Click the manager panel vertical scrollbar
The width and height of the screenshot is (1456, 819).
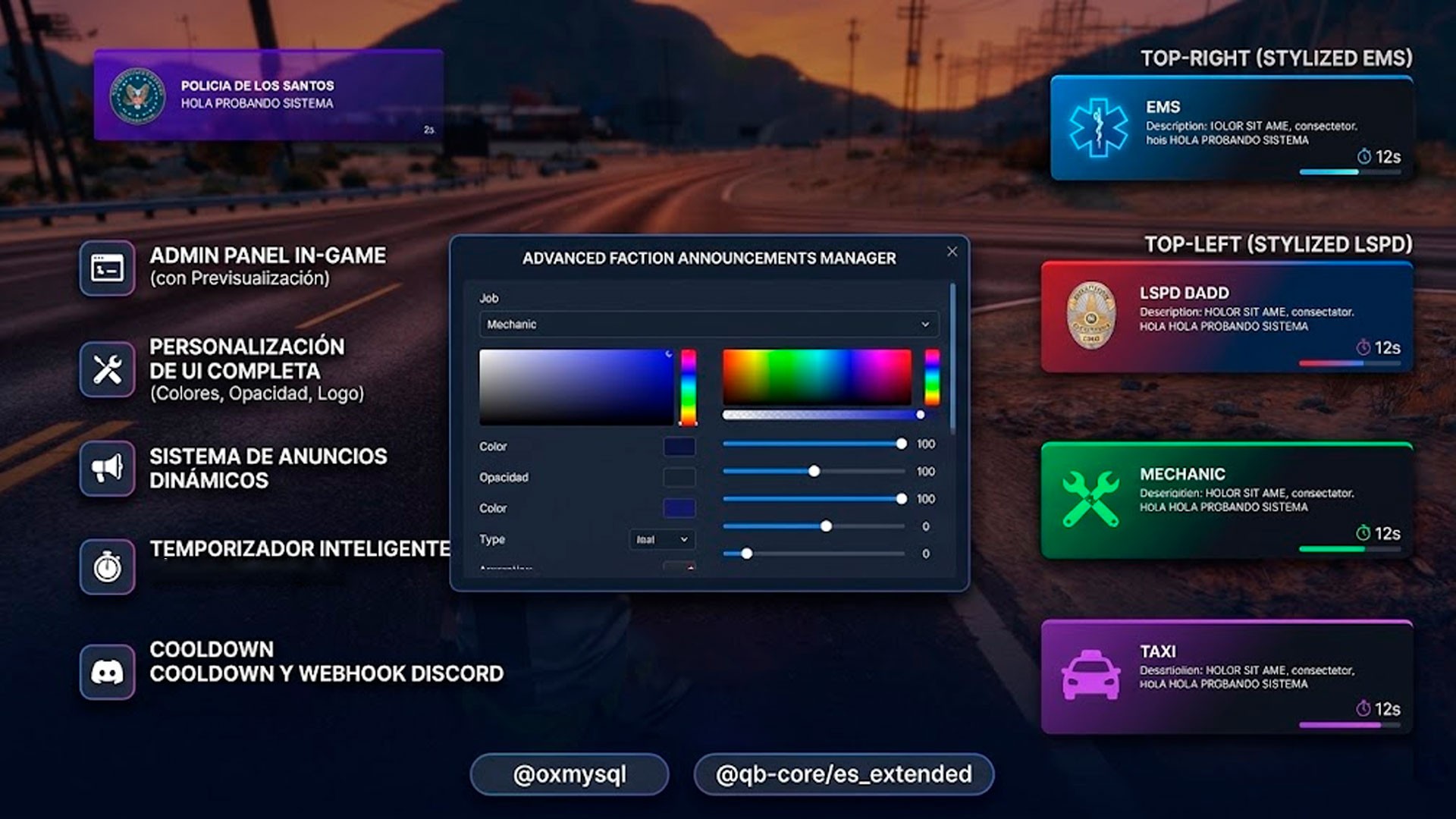952,359
